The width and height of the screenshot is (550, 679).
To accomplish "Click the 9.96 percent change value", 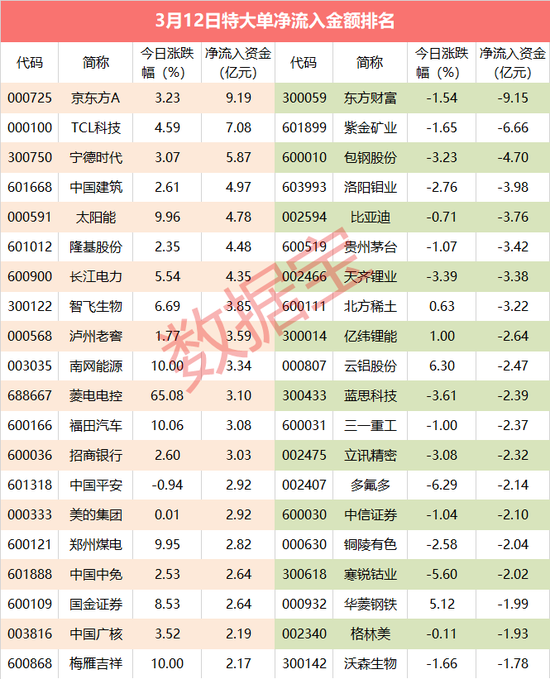I will point(167,217).
